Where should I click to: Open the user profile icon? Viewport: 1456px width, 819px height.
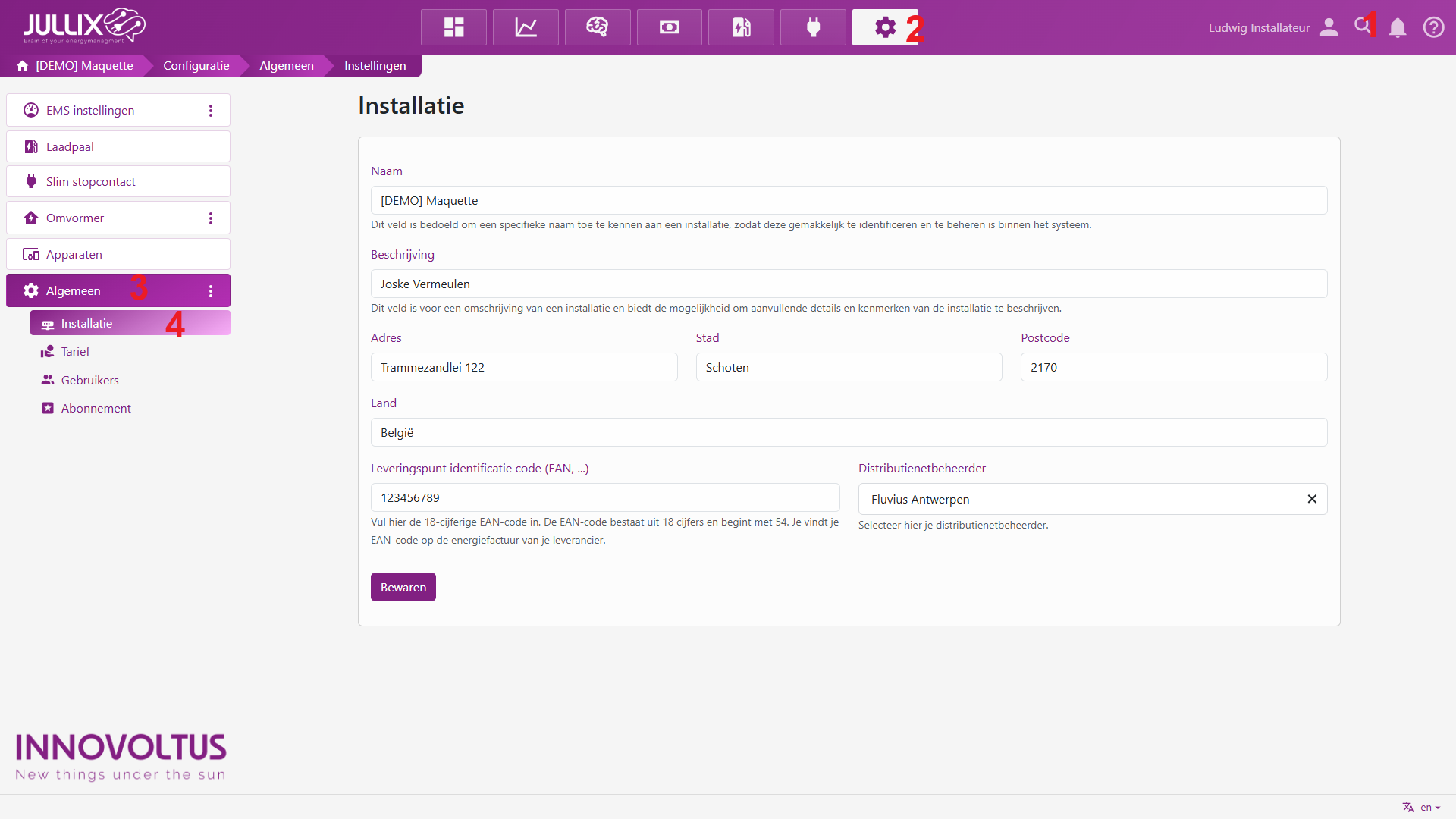(1329, 27)
